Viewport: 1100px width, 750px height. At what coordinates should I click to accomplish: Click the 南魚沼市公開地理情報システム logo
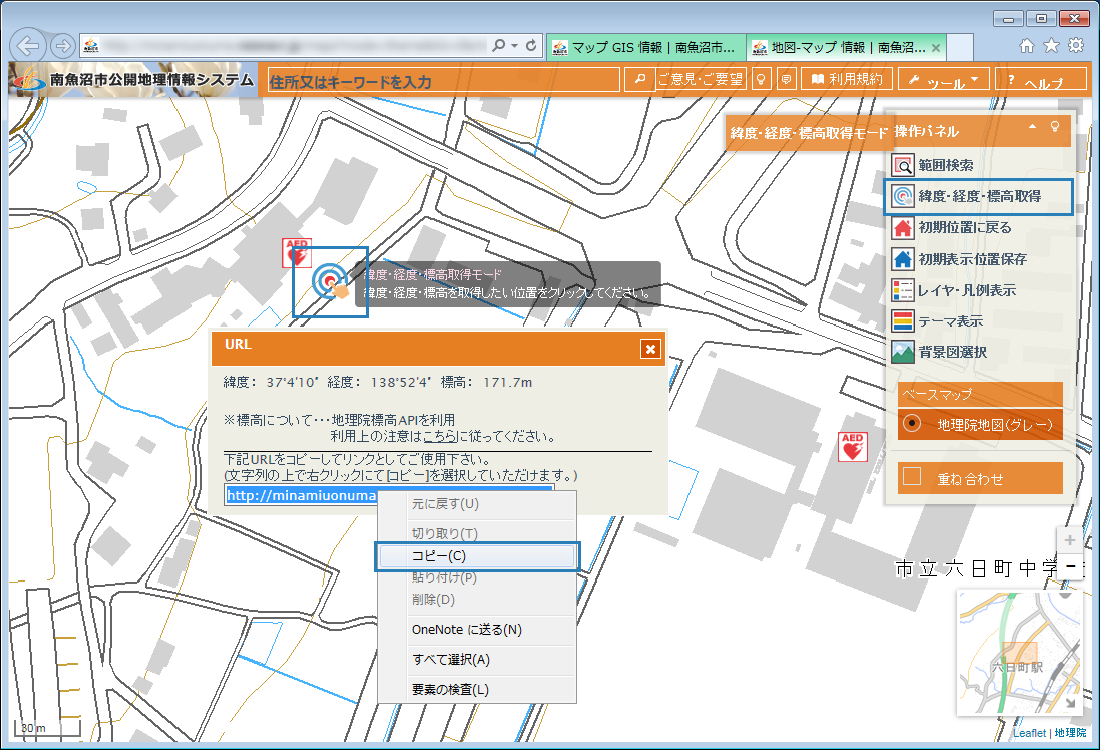[132, 79]
